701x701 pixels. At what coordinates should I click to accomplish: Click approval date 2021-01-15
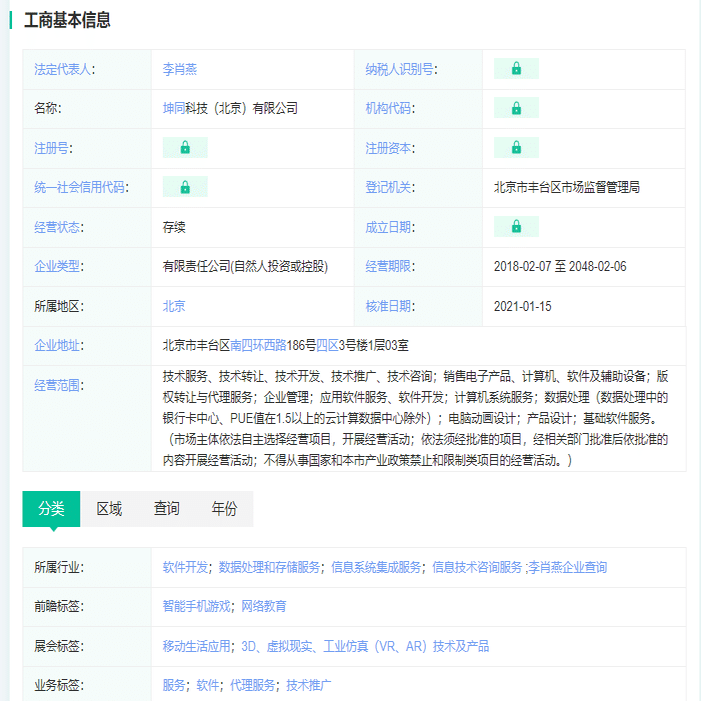[x=522, y=306]
